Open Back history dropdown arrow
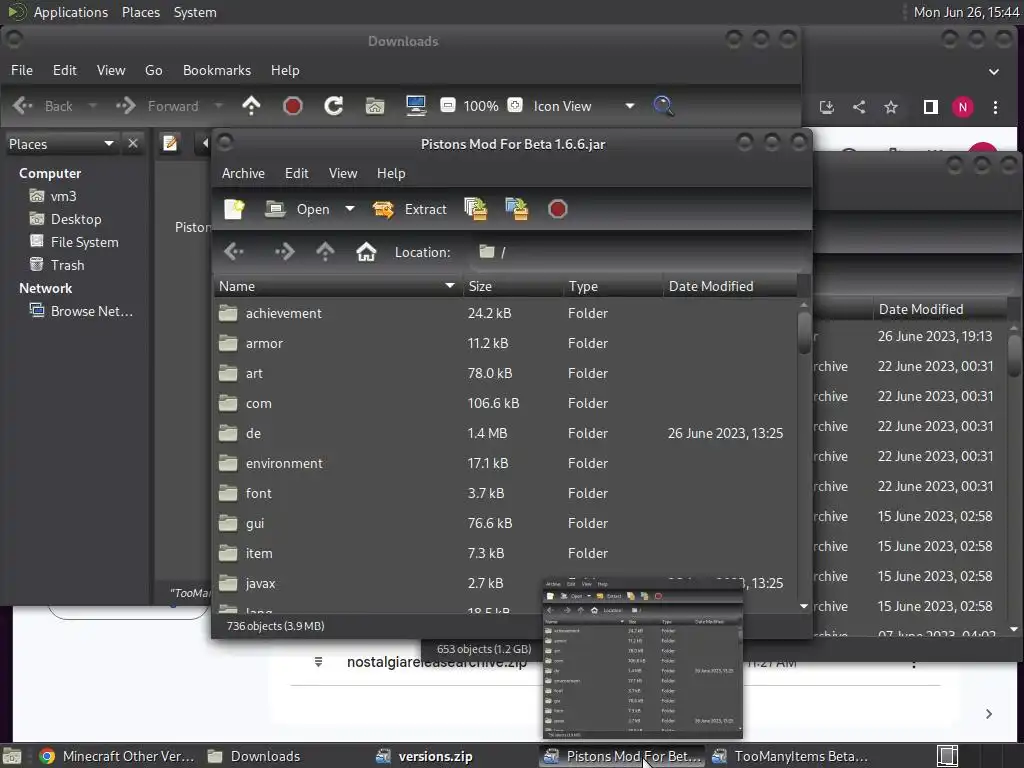 pyautogui.click(x=92, y=106)
